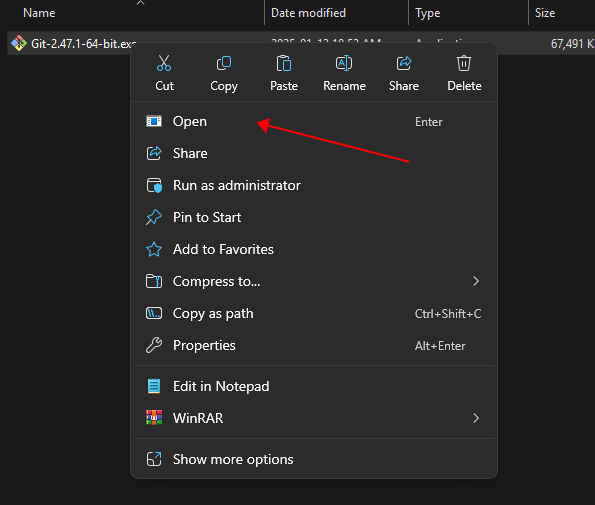Sort by Date modified column header
The image size is (595, 505).
pyautogui.click(x=308, y=13)
